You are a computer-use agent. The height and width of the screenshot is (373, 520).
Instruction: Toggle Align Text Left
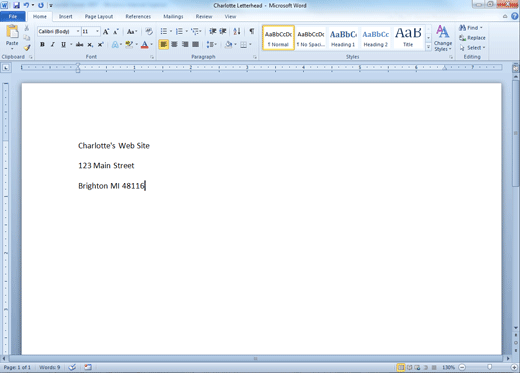(x=163, y=44)
